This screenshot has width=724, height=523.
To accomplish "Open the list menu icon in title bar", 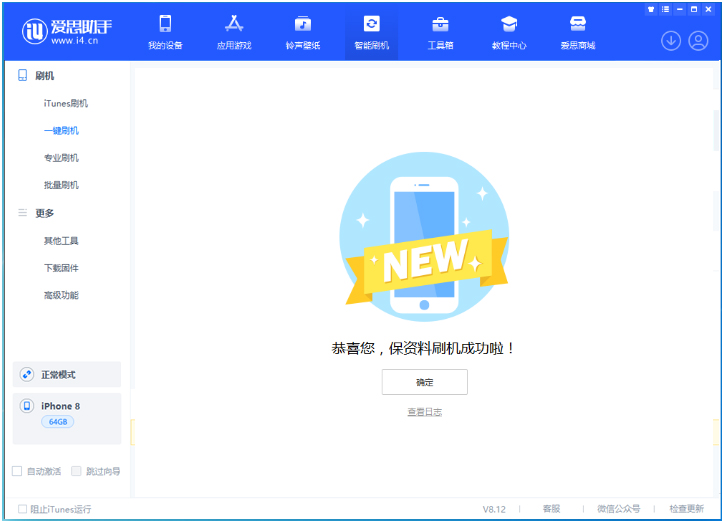I will coord(665,9).
